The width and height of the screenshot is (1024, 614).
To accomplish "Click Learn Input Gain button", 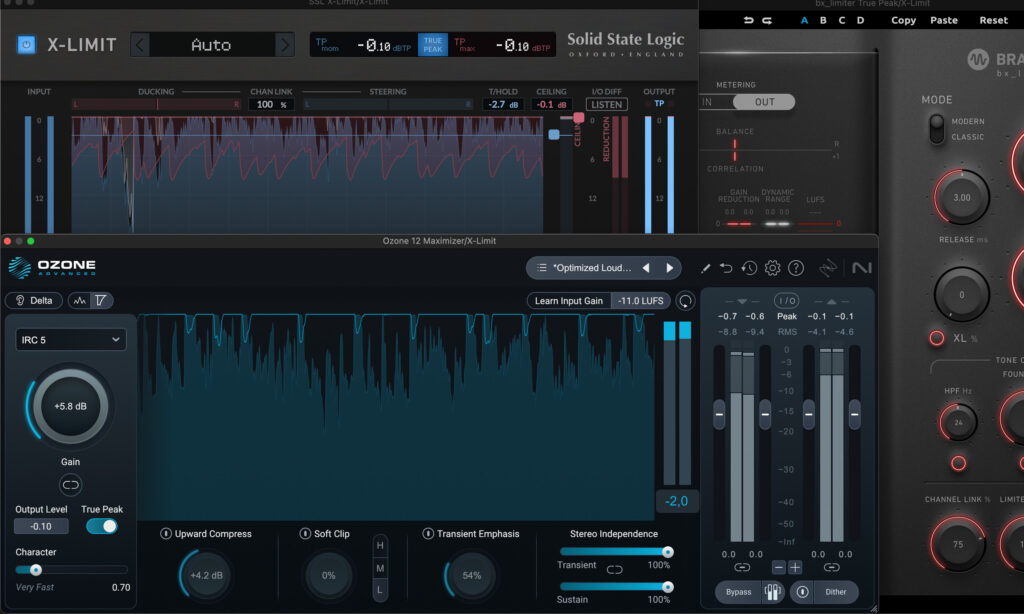I will pos(568,300).
